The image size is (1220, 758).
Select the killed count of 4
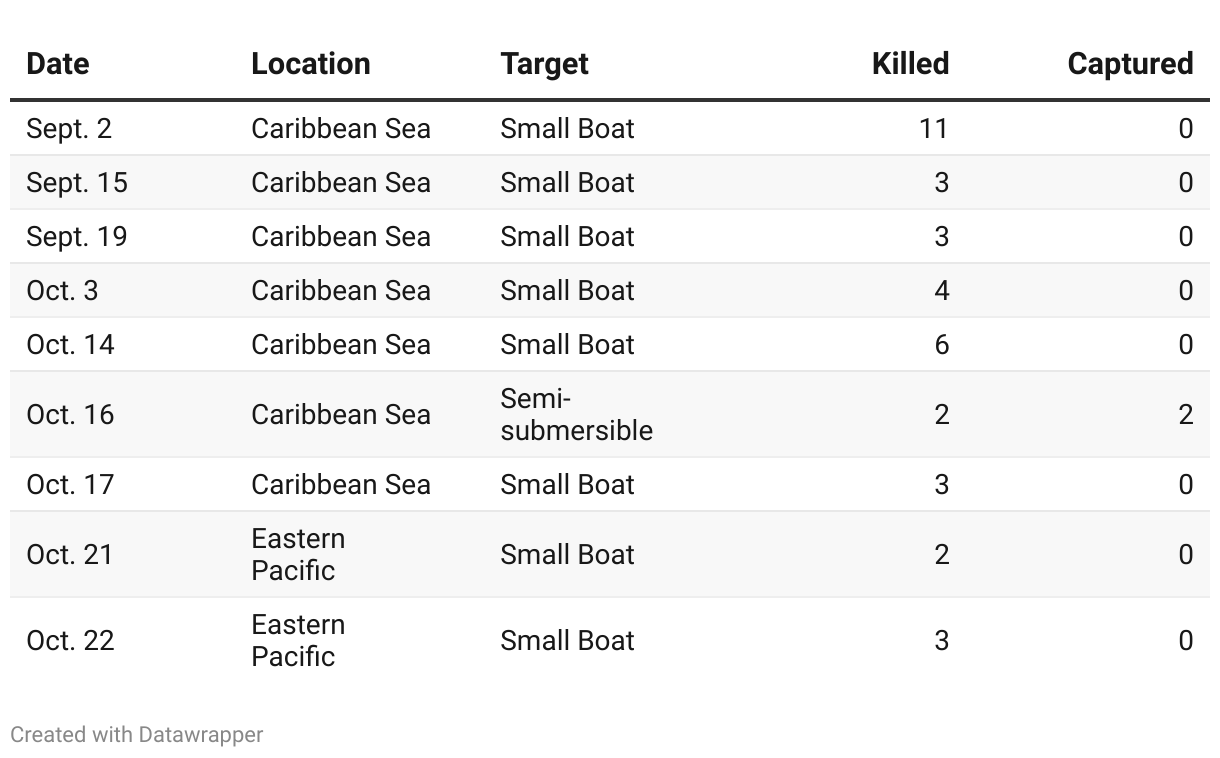tap(941, 291)
